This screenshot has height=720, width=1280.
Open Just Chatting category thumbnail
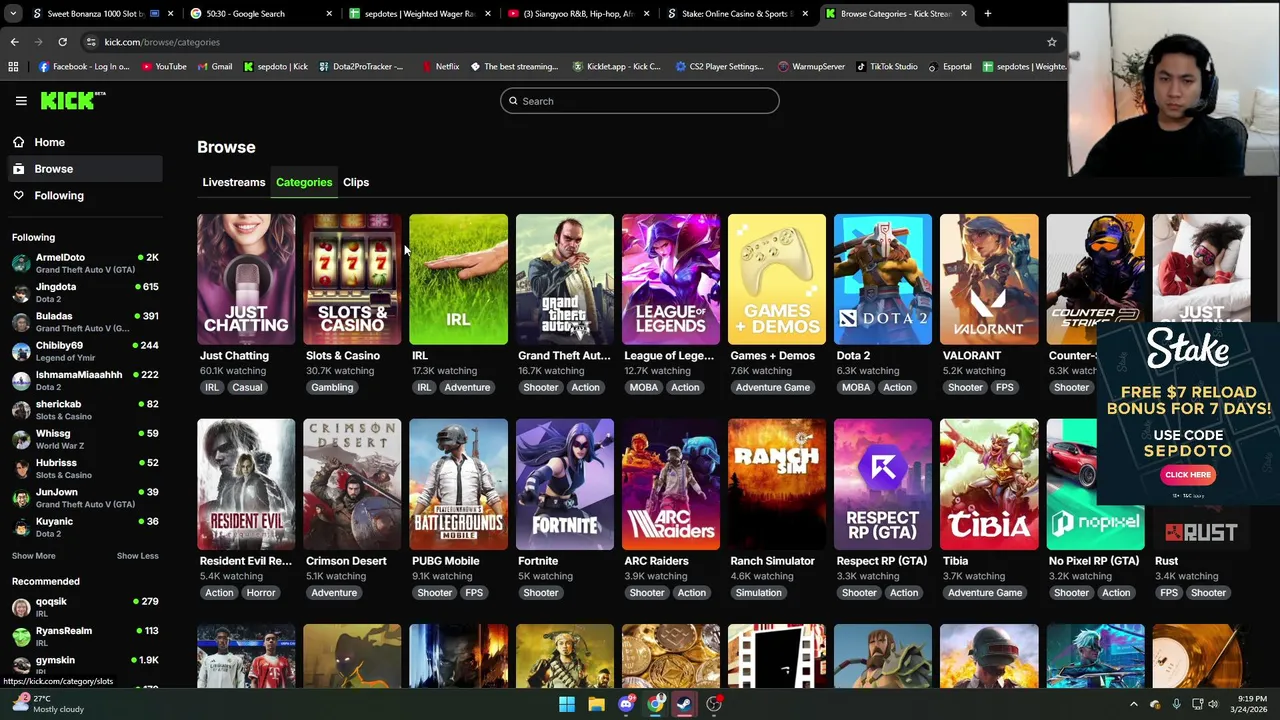click(x=246, y=279)
